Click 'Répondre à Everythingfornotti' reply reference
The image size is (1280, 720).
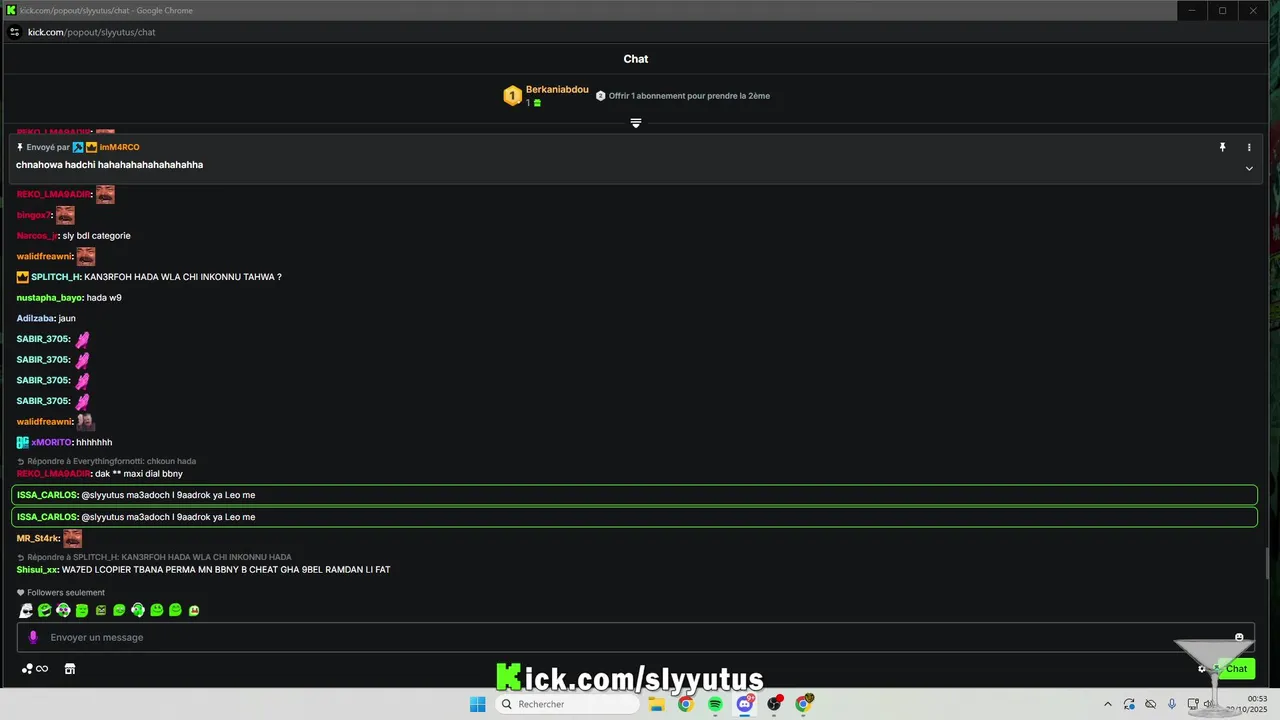coord(106,461)
